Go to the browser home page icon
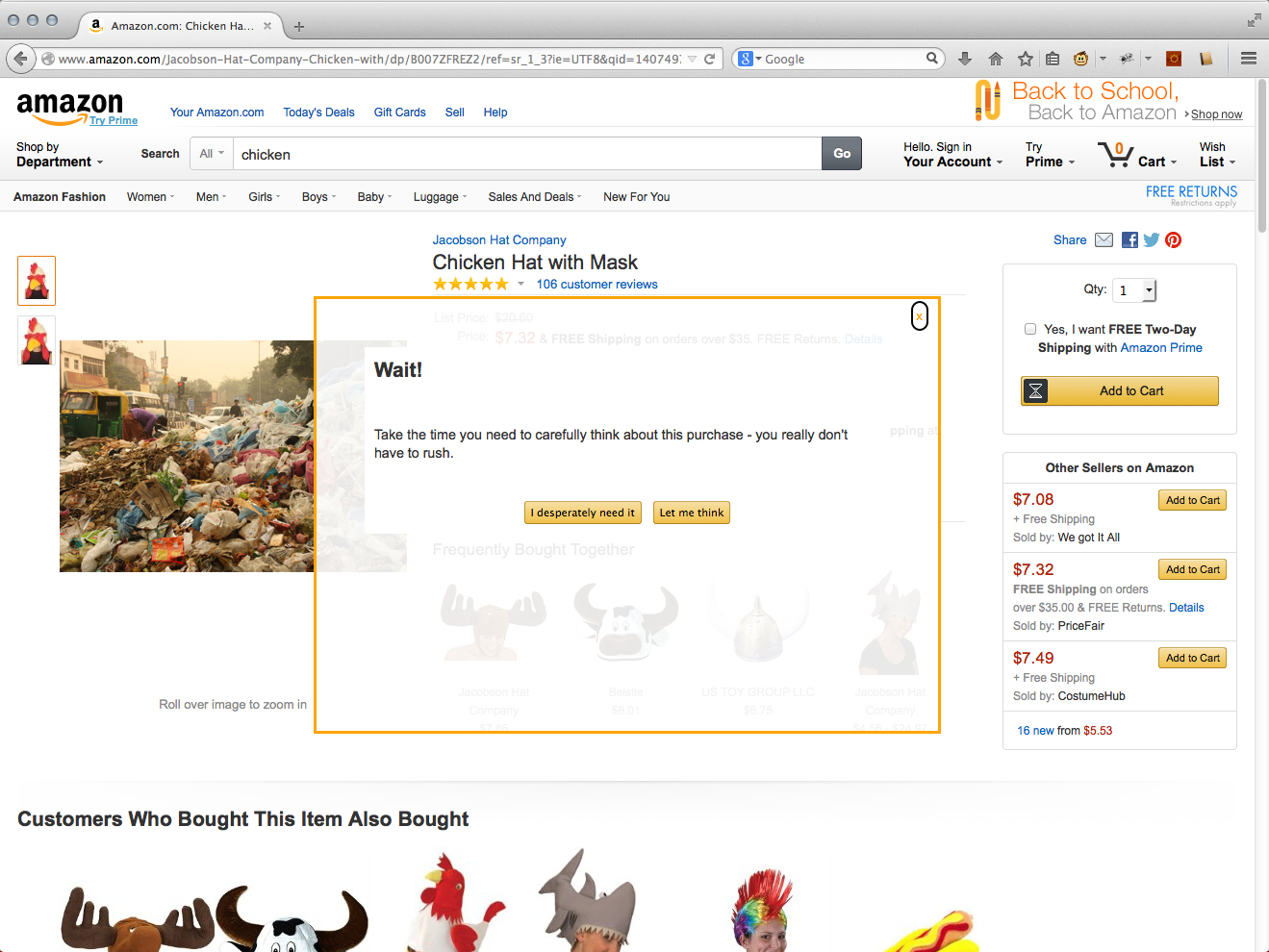Viewport: 1269px width, 952px height. point(996,59)
